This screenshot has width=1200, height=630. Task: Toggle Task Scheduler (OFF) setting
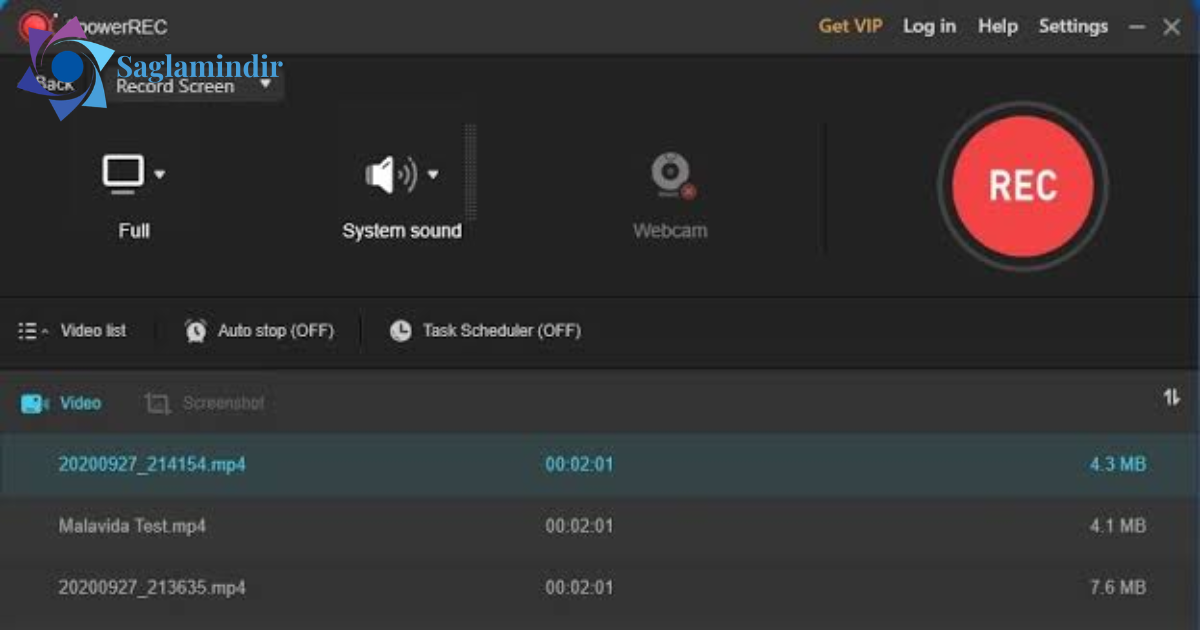501,331
